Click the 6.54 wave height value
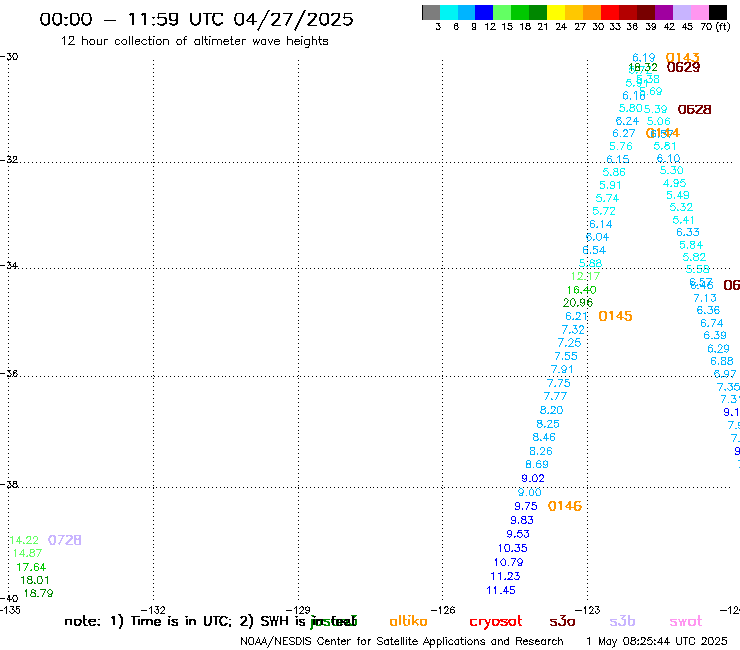 (594, 250)
